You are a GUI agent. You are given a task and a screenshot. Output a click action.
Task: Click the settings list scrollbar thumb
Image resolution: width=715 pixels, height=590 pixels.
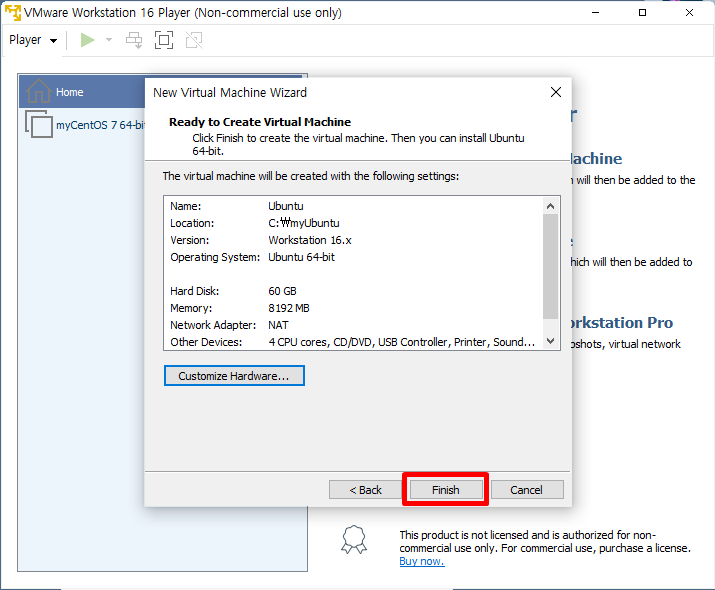click(550, 266)
